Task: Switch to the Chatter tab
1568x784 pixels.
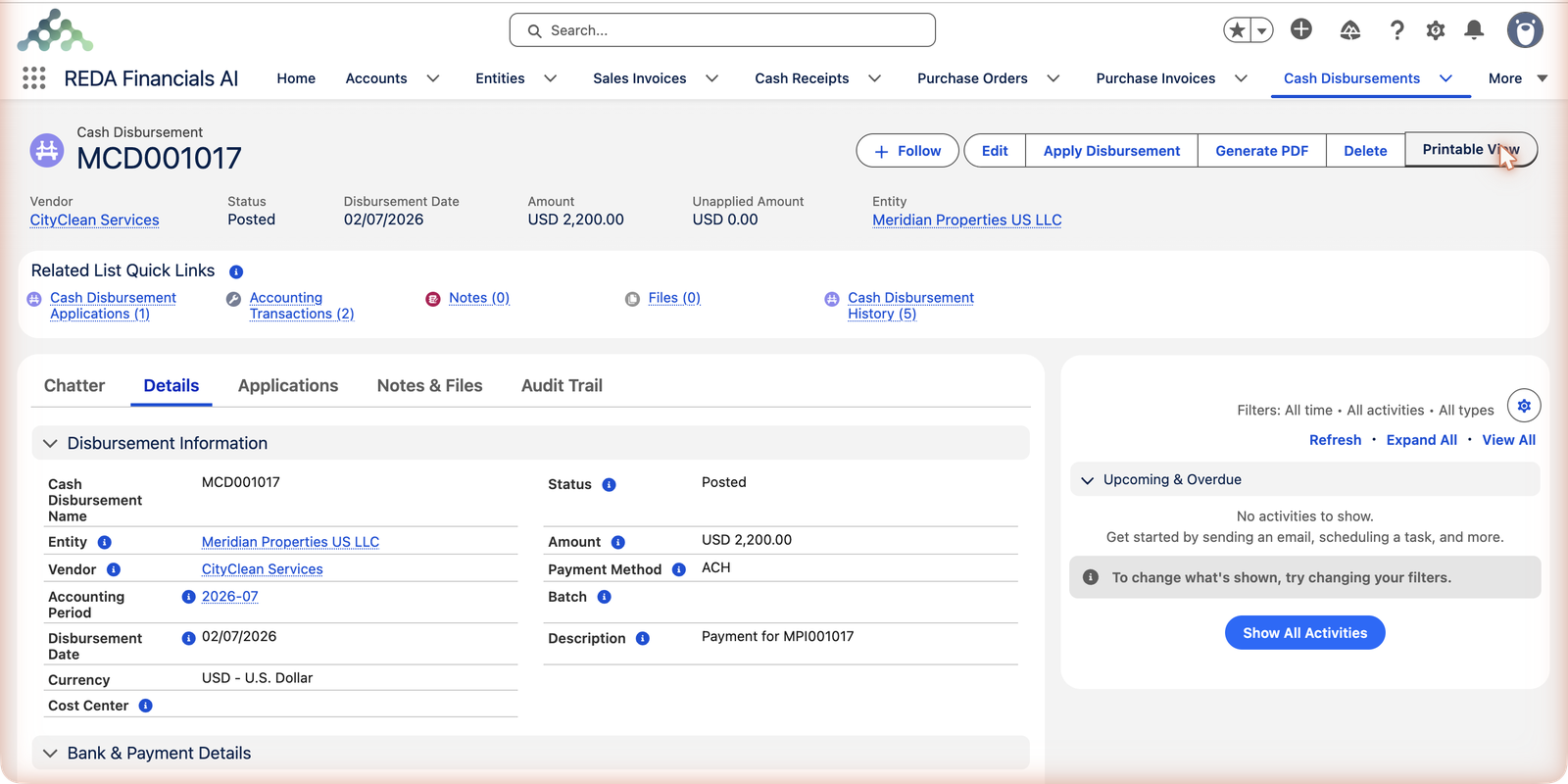Action: point(74,385)
